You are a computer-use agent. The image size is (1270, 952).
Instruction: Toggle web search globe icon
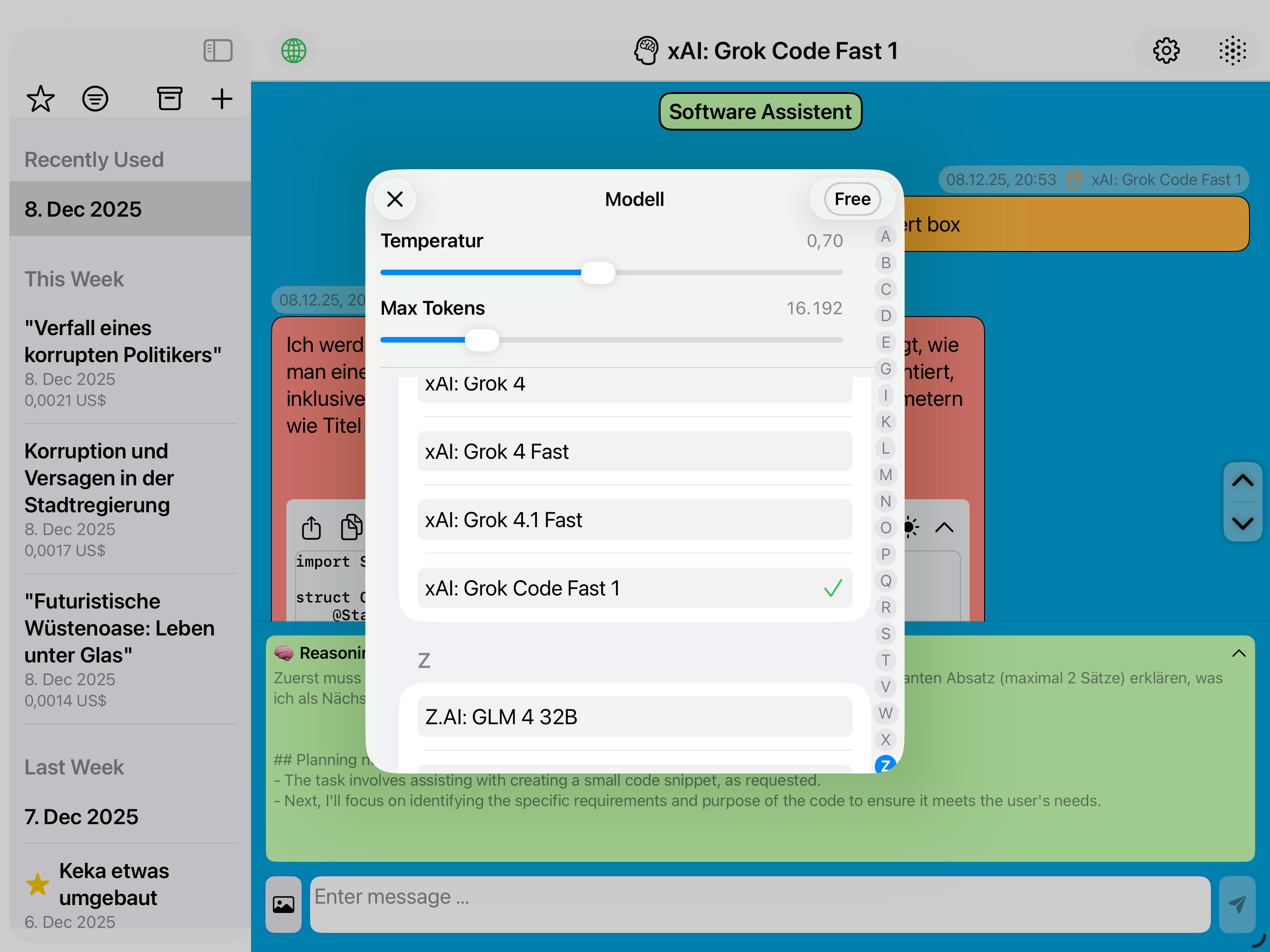(x=293, y=51)
